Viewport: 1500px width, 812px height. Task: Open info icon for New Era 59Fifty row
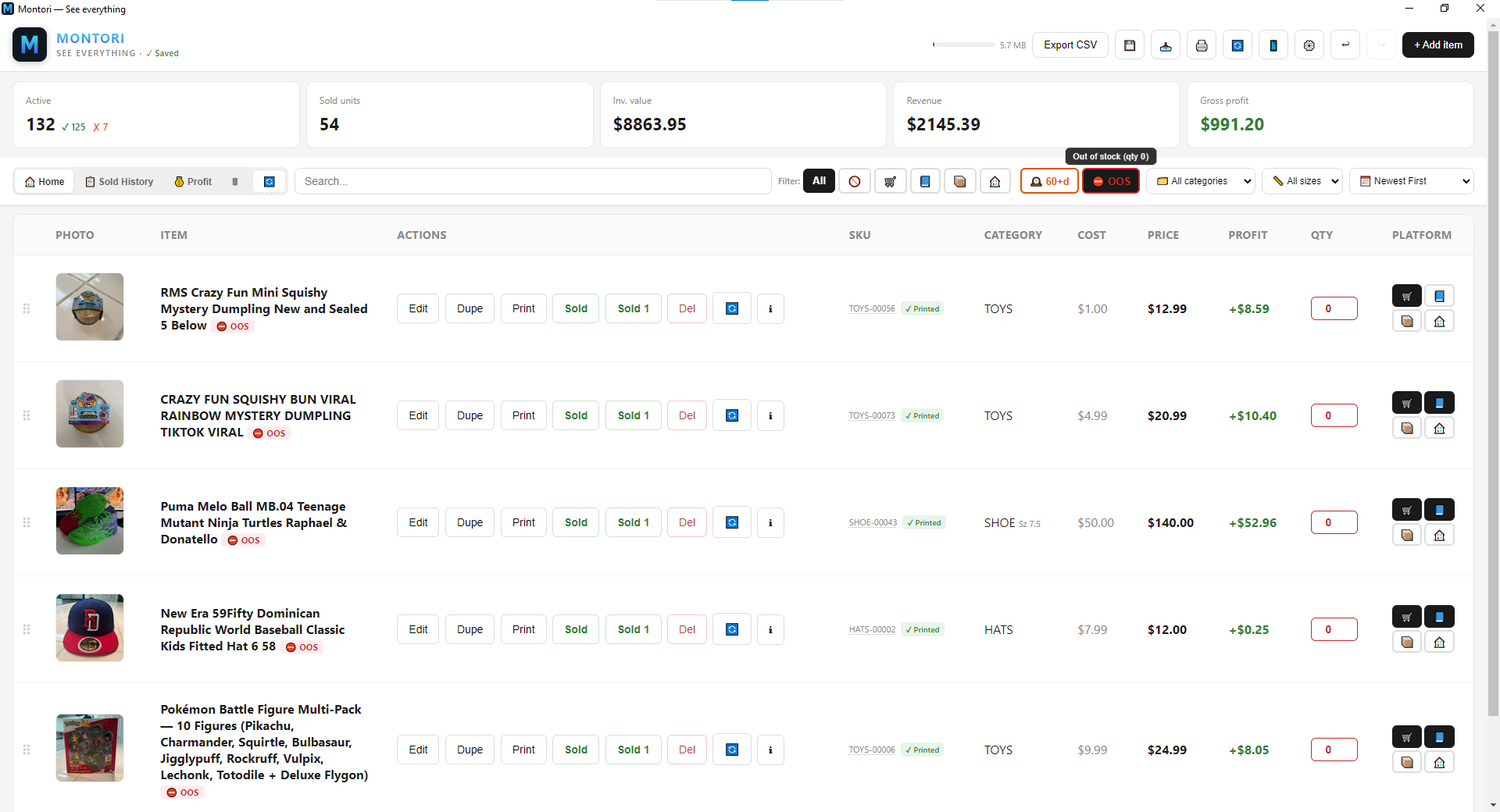(770, 629)
